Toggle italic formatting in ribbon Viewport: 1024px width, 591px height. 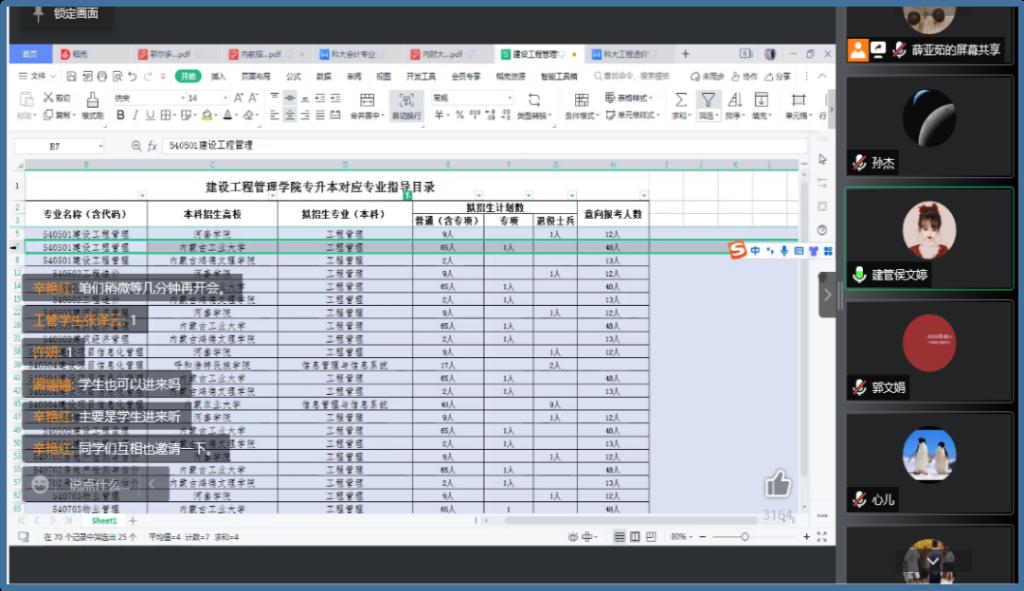click(134, 116)
